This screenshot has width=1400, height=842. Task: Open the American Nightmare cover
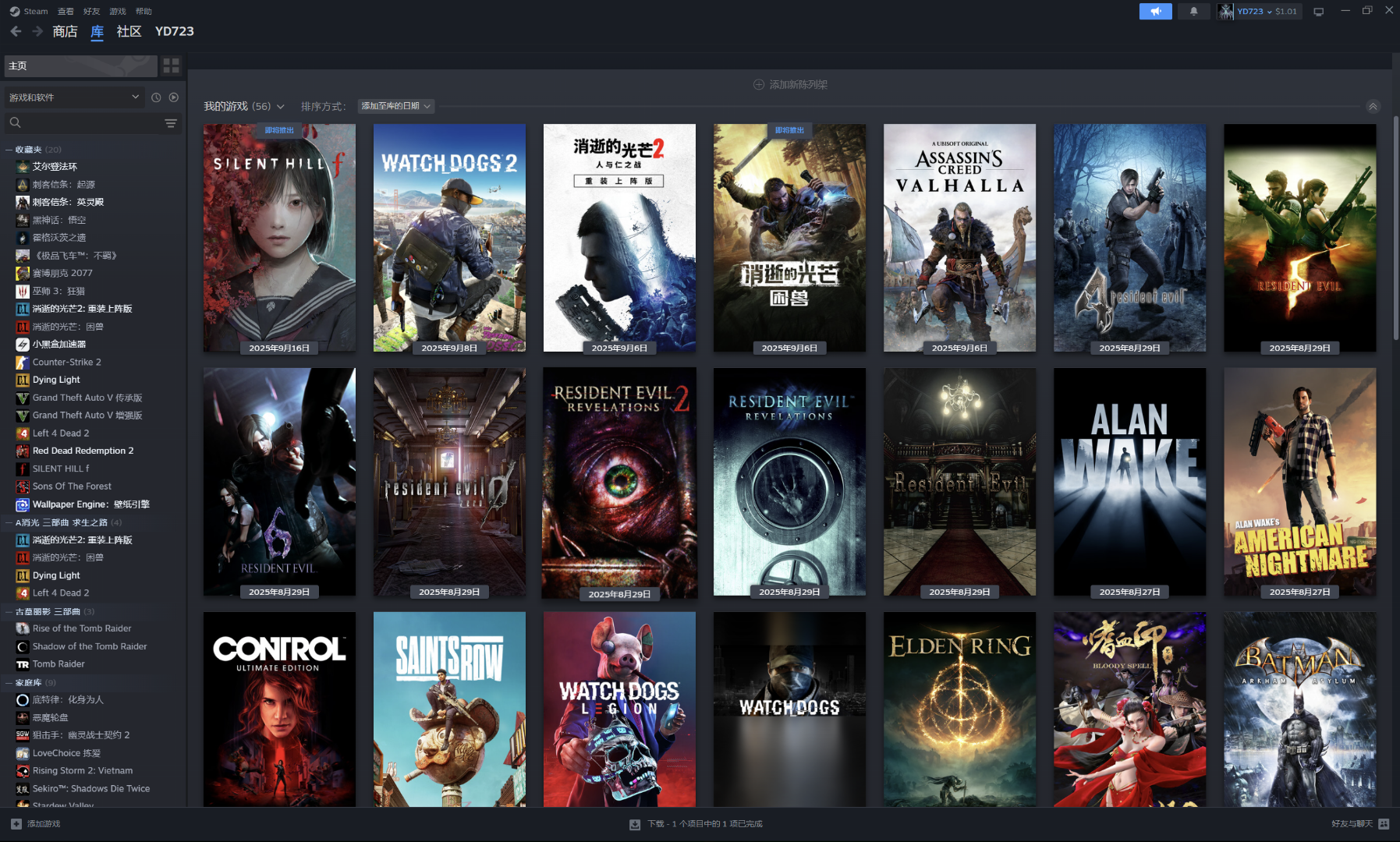coord(1299,482)
